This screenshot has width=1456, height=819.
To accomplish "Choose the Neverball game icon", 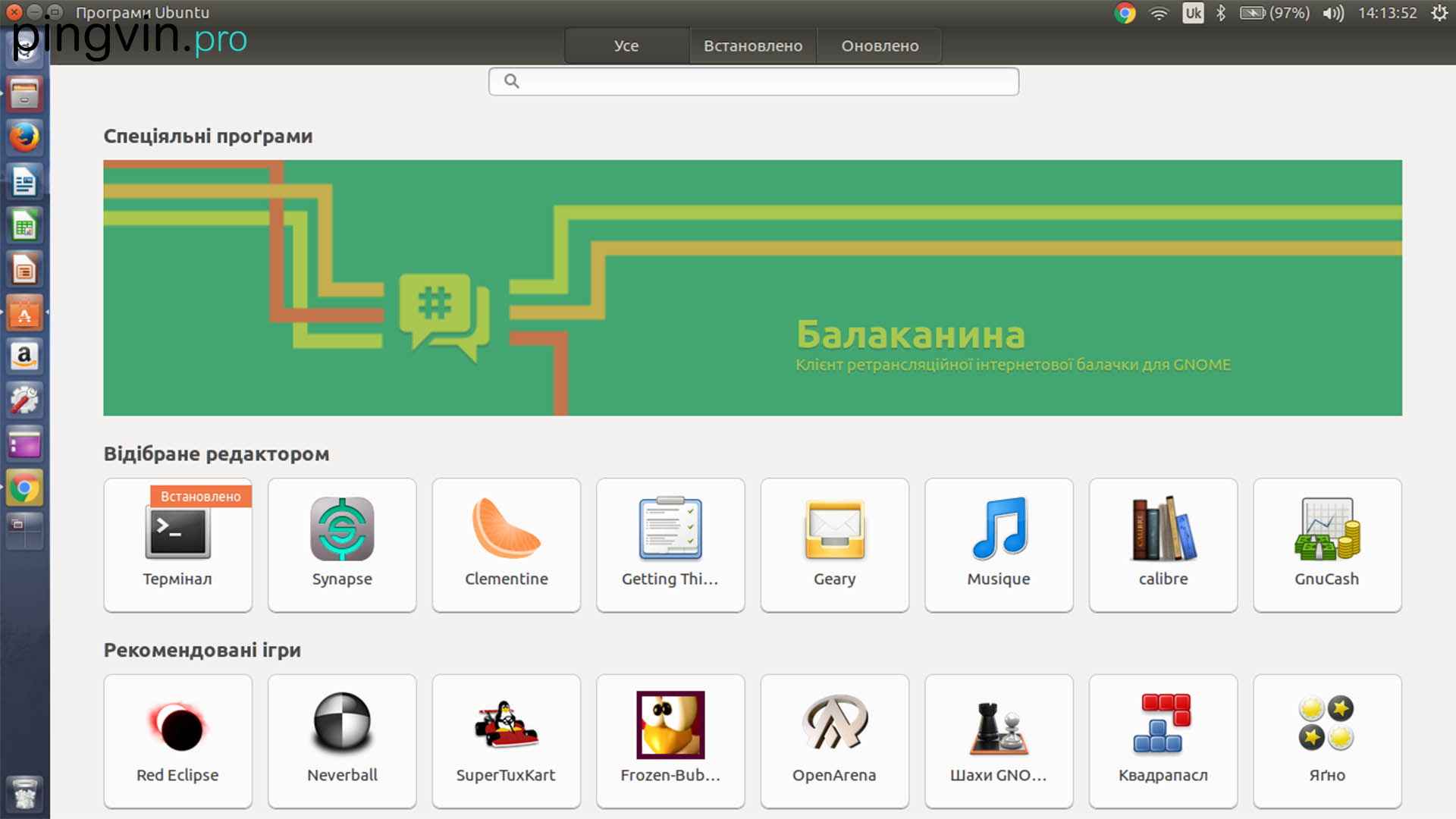I will tap(342, 723).
